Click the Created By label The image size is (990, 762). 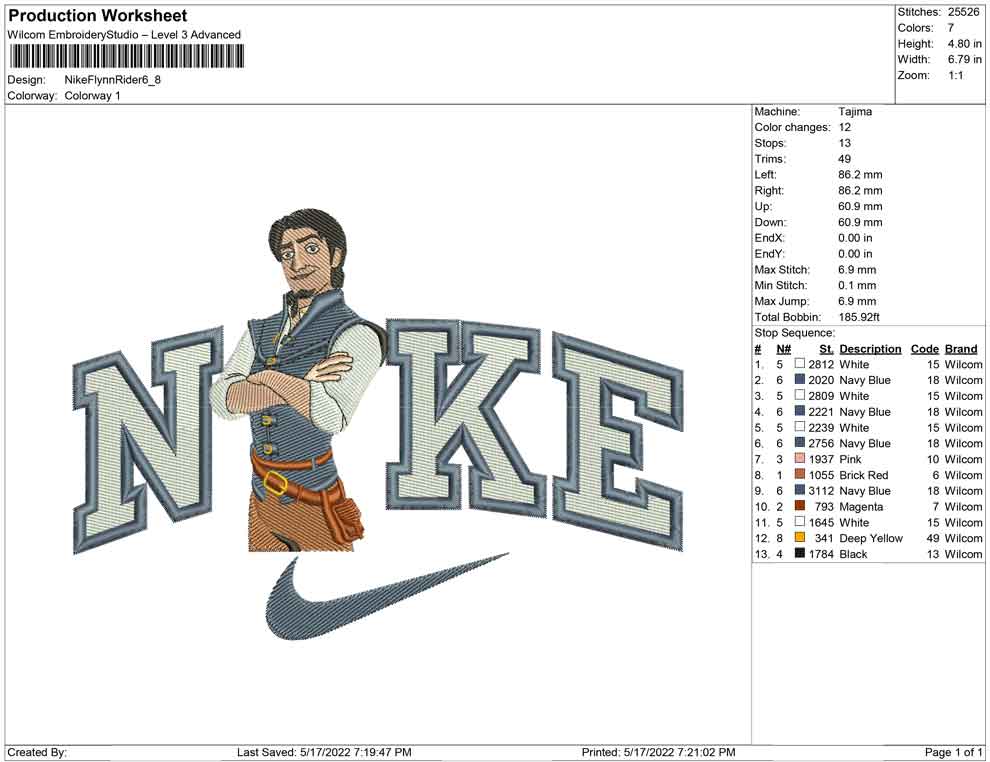coord(37,752)
